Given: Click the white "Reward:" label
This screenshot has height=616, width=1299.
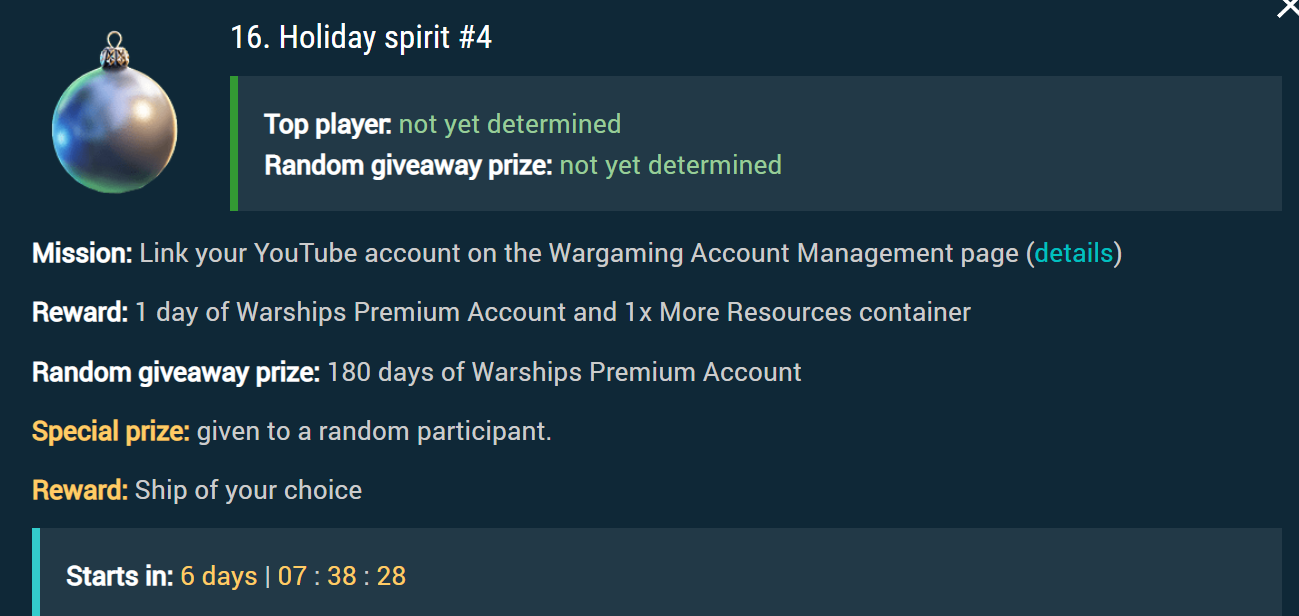Looking at the screenshot, I should pos(80,313).
